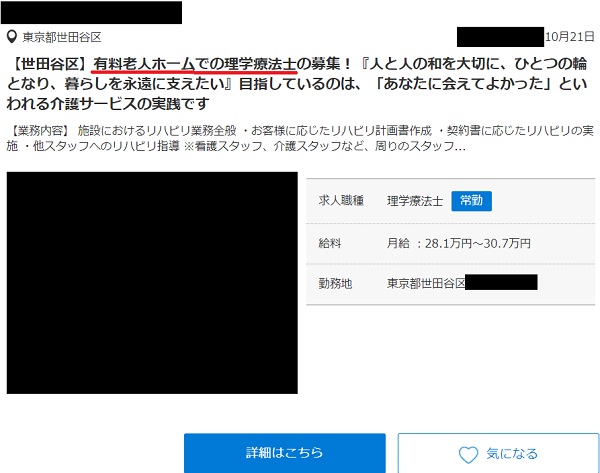Image resolution: width=600 pixels, height=473 pixels.
Task: Open the job listing title link
Action: coord(297,83)
